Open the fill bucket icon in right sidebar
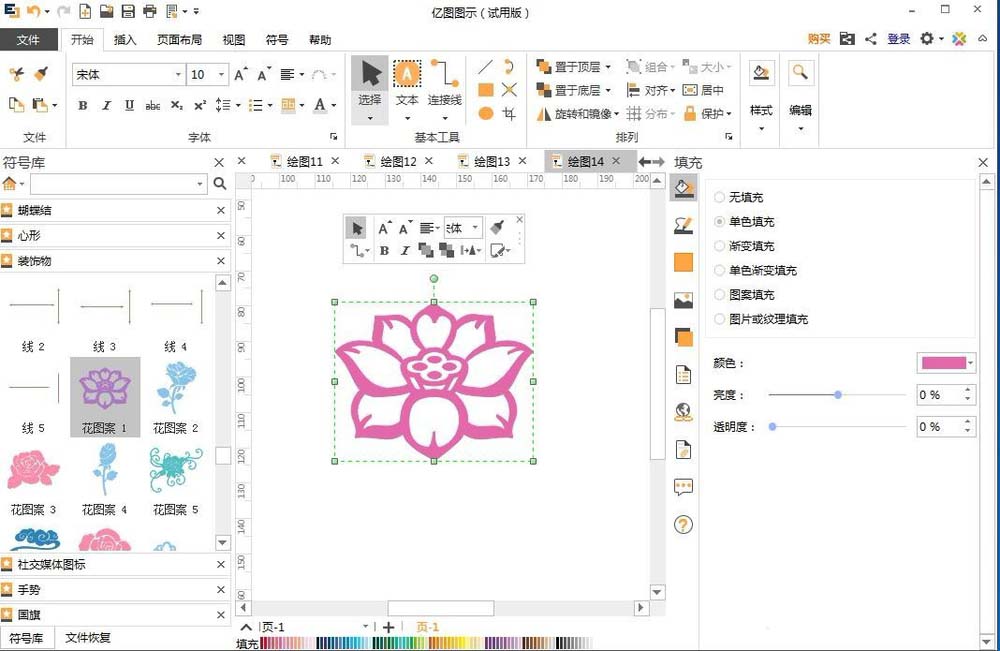1000x651 pixels. pyautogui.click(x=684, y=187)
